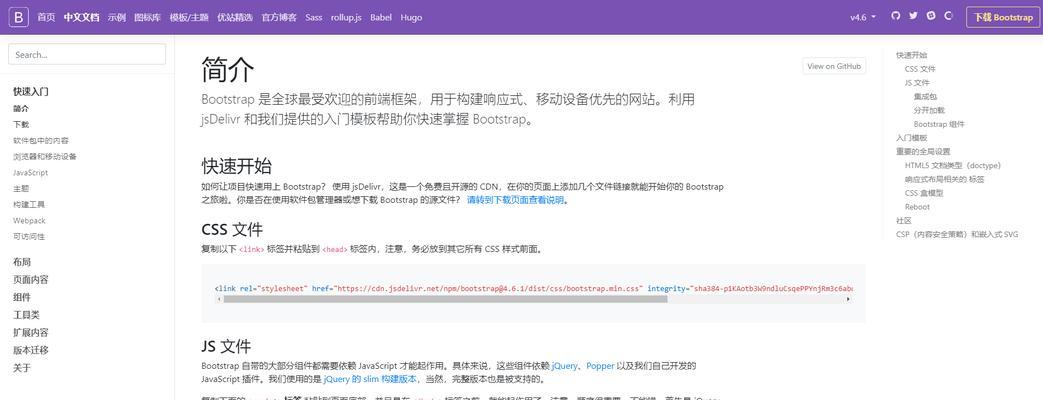1043x400 pixels.
Task: Expand 布局 sidebar section
Action: (x=22, y=262)
